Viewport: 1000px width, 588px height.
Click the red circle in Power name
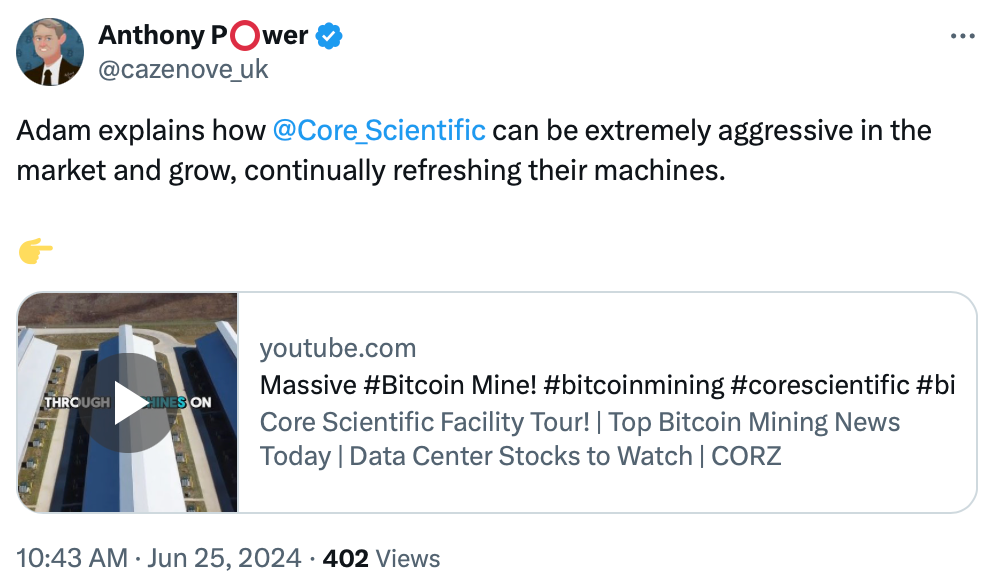tap(244, 36)
